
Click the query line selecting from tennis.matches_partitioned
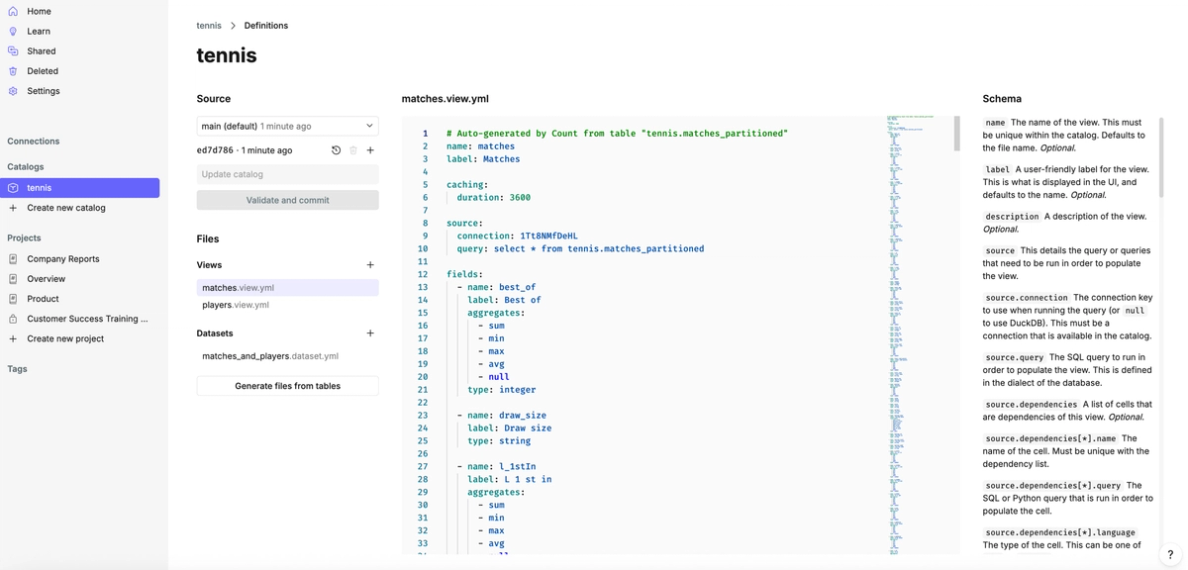pos(580,249)
